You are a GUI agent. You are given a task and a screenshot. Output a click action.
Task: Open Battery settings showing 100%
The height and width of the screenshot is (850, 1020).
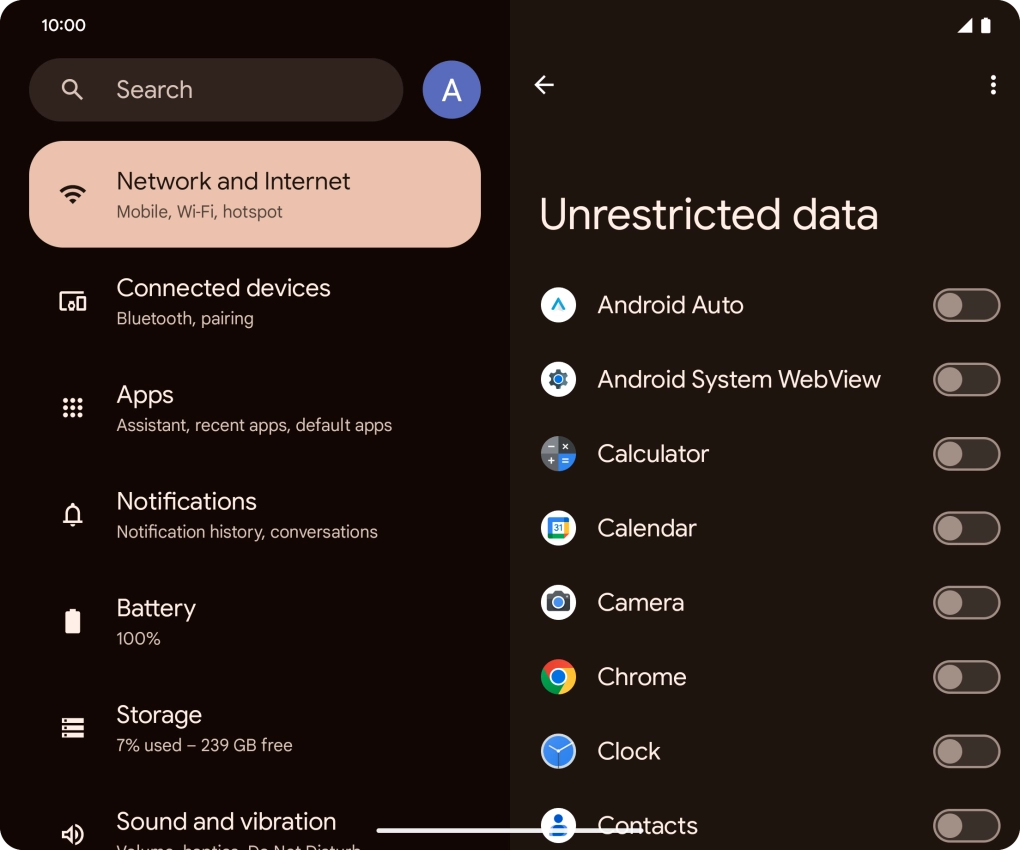click(x=255, y=620)
